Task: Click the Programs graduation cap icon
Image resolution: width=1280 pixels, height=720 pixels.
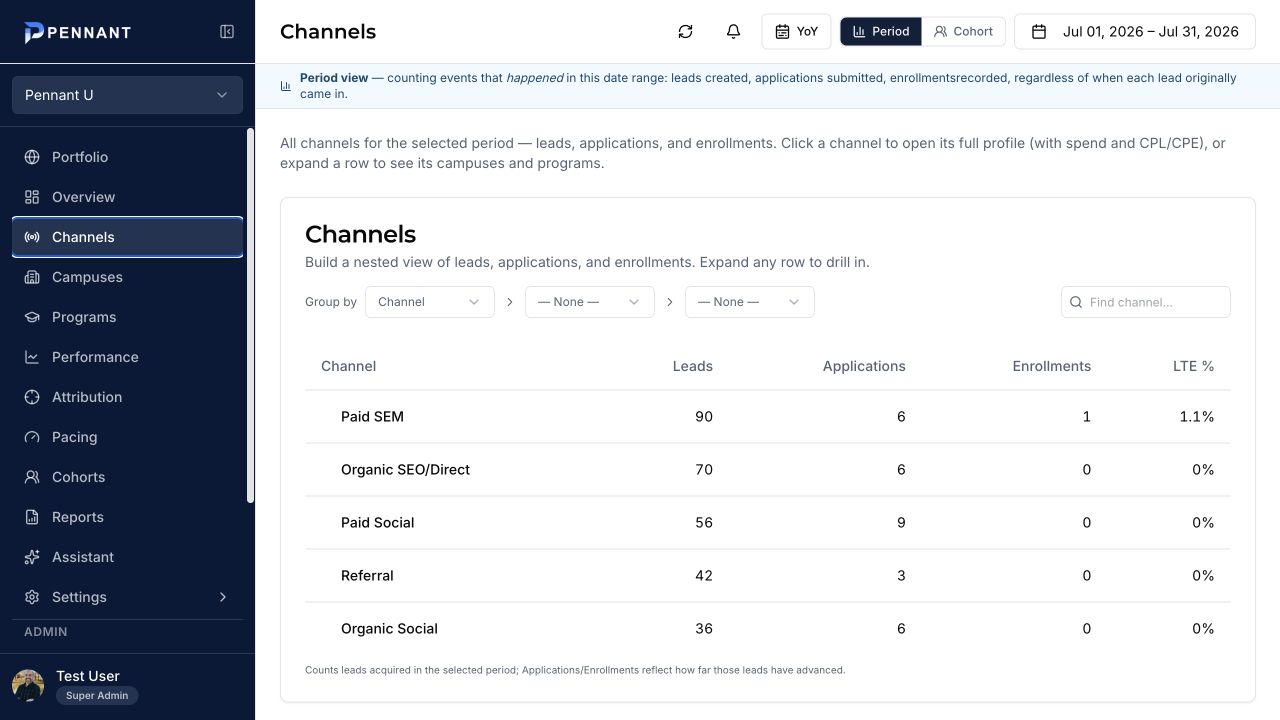Action: pos(32,317)
